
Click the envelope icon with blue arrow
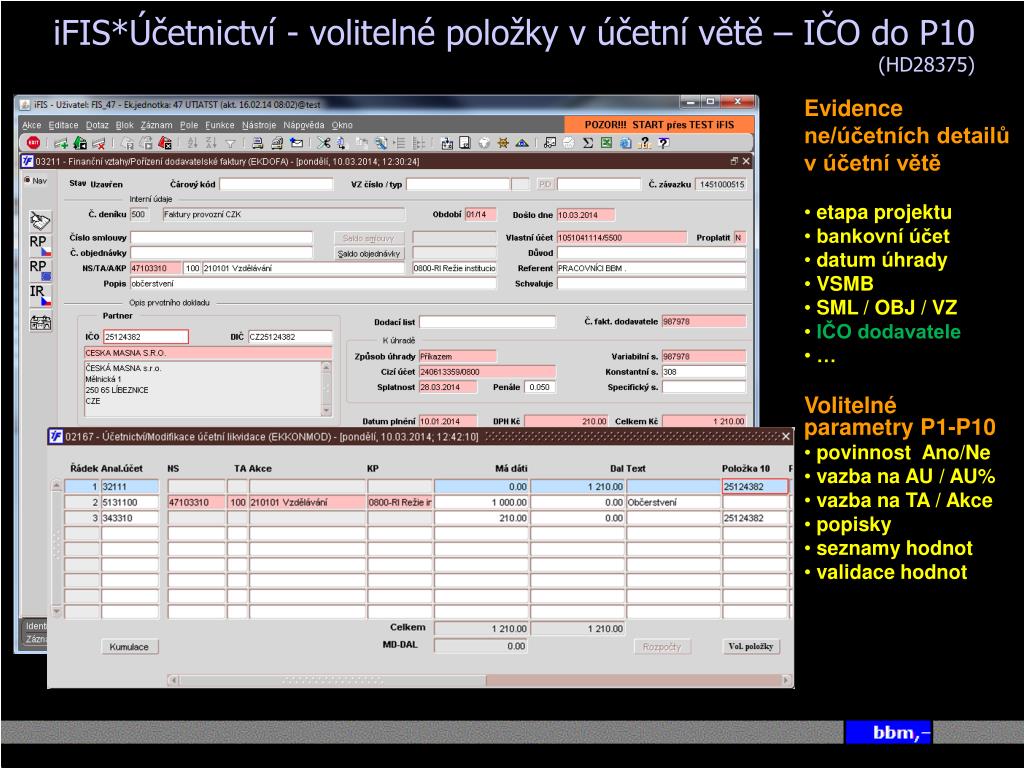point(296,143)
